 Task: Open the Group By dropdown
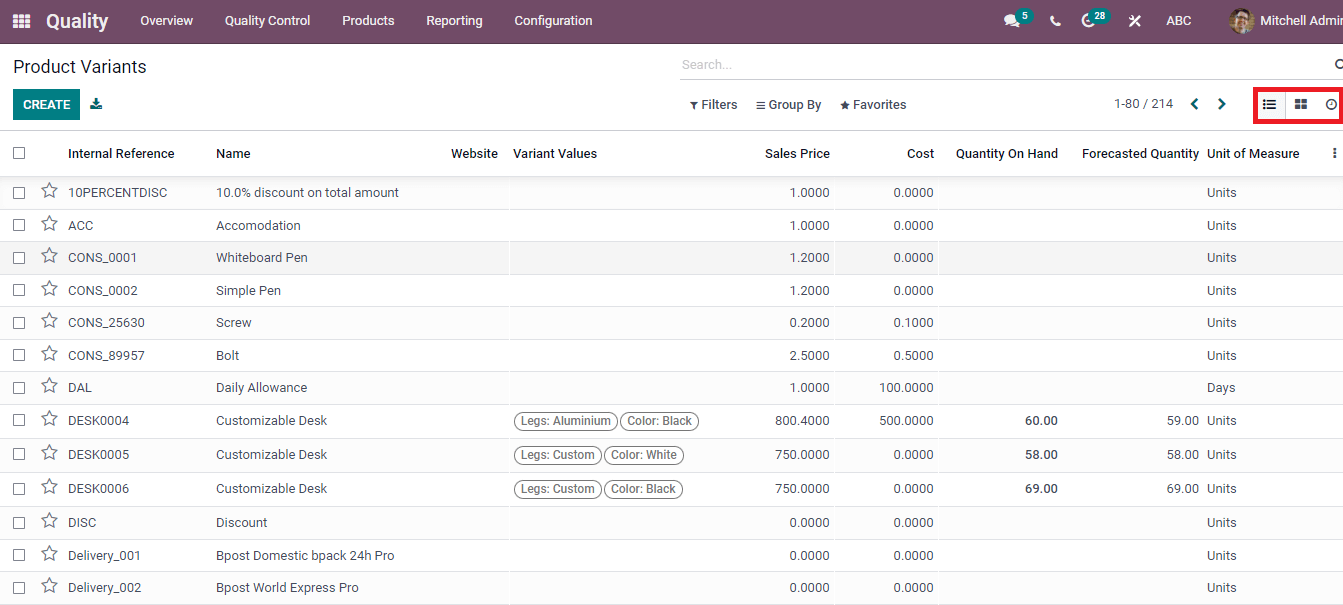pyautogui.click(x=788, y=105)
